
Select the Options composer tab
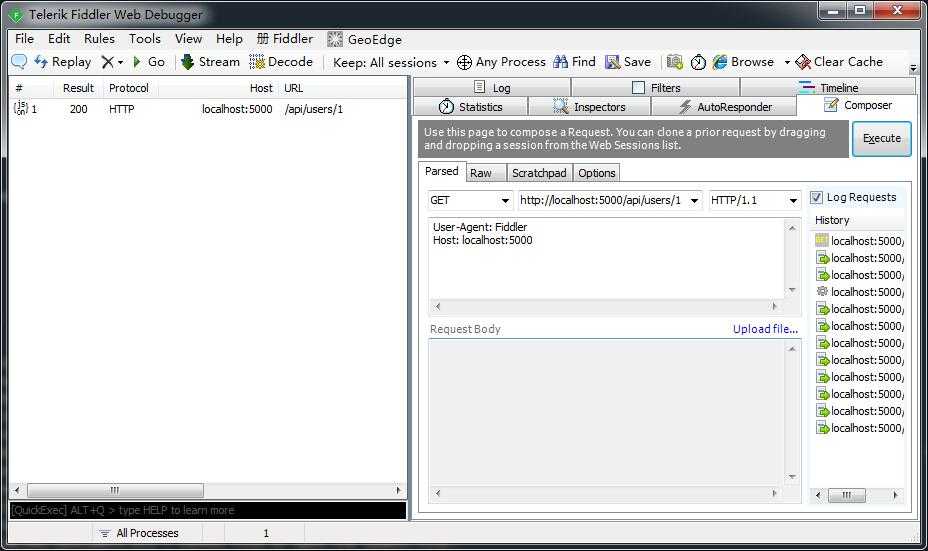[x=597, y=173]
